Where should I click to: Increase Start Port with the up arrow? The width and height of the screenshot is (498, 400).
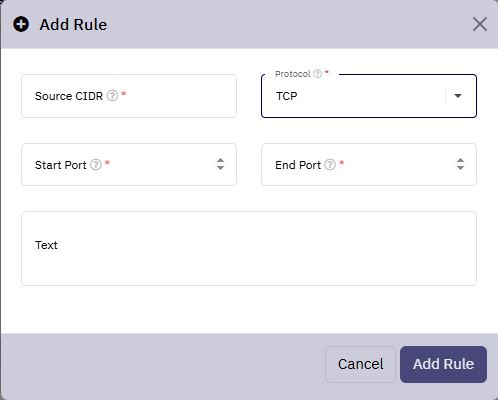(220, 160)
